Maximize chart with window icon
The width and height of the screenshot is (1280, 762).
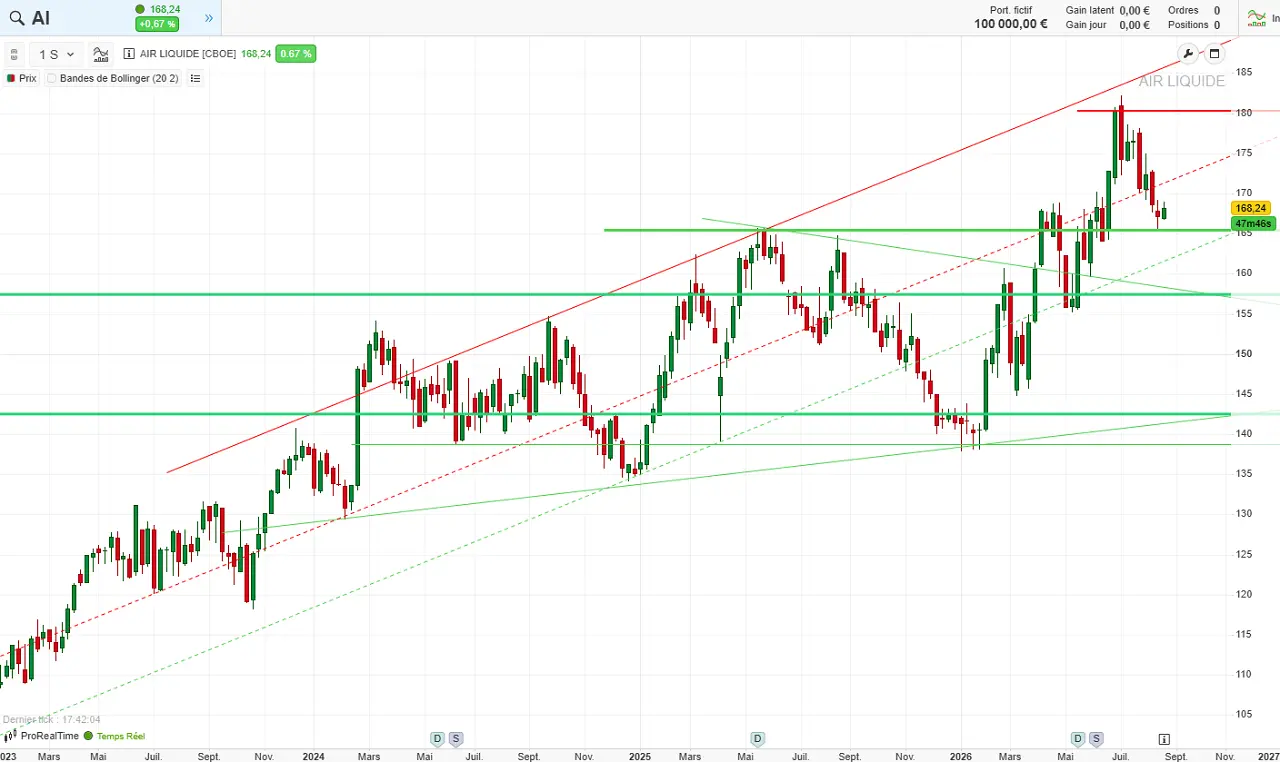(1215, 54)
